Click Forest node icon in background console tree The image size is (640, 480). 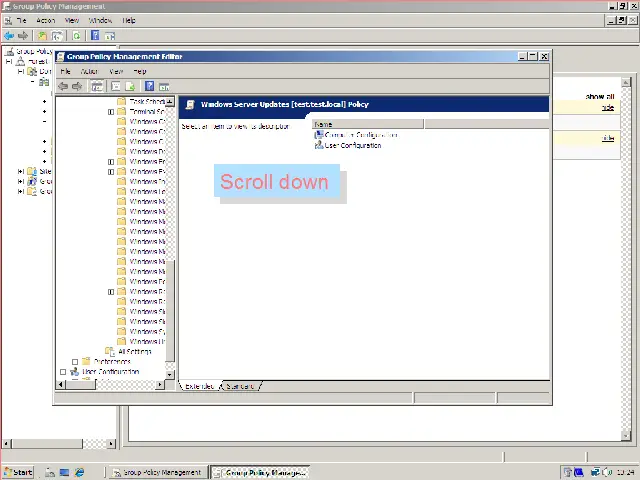(20, 61)
